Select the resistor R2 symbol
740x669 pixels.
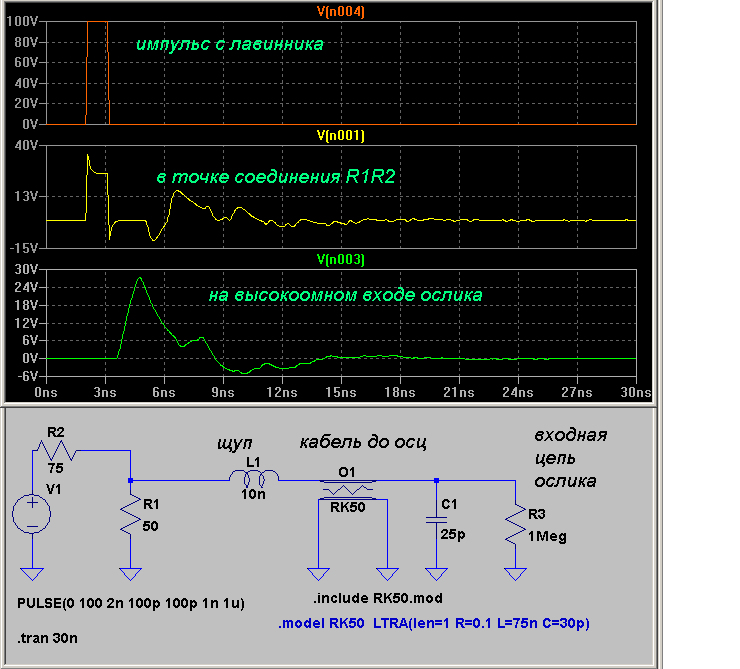(56, 451)
